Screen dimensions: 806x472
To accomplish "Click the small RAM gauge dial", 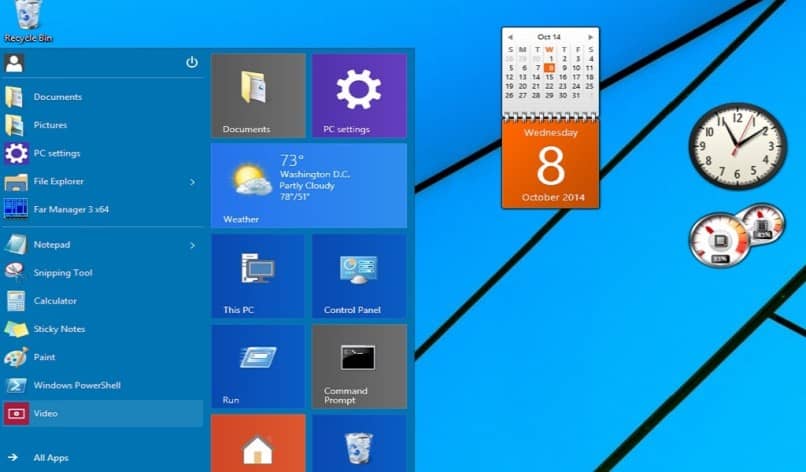I will pyautogui.click(x=763, y=223).
